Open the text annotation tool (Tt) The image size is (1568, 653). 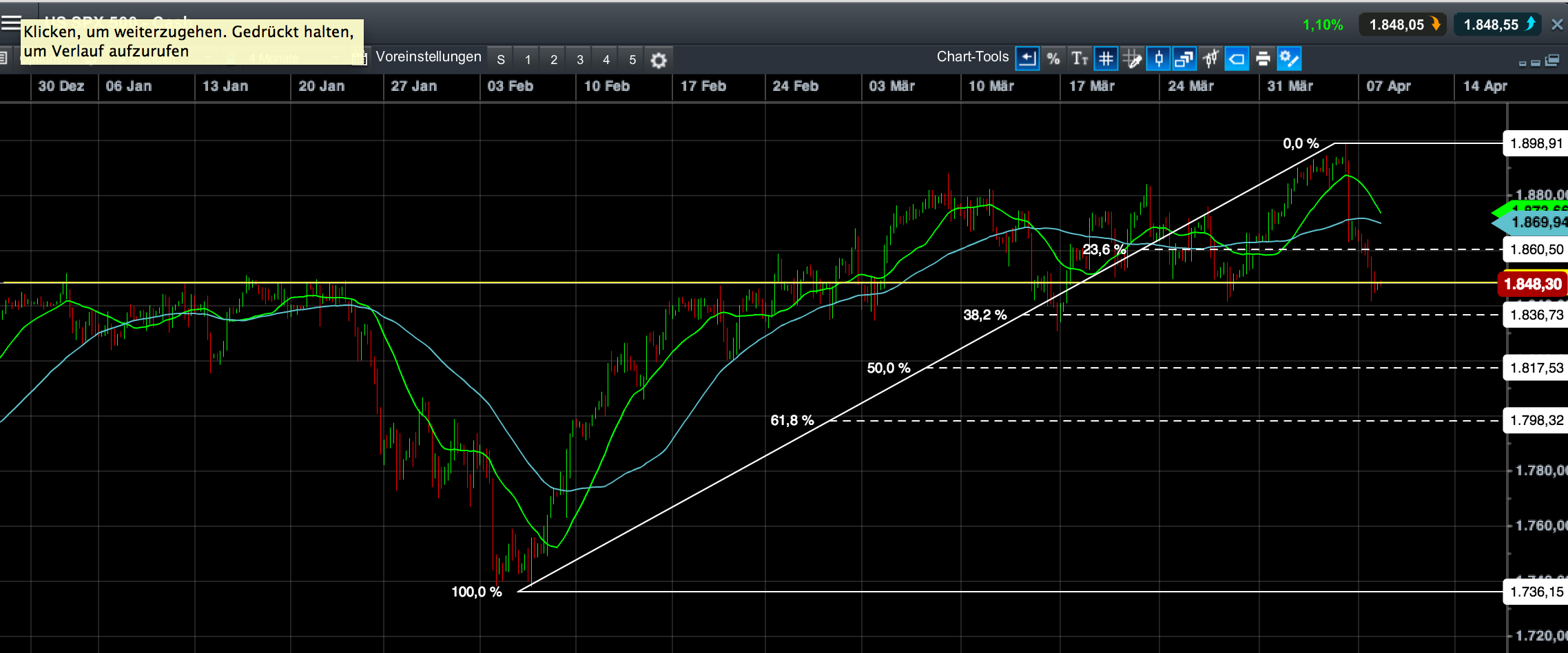tap(1080, 59)
